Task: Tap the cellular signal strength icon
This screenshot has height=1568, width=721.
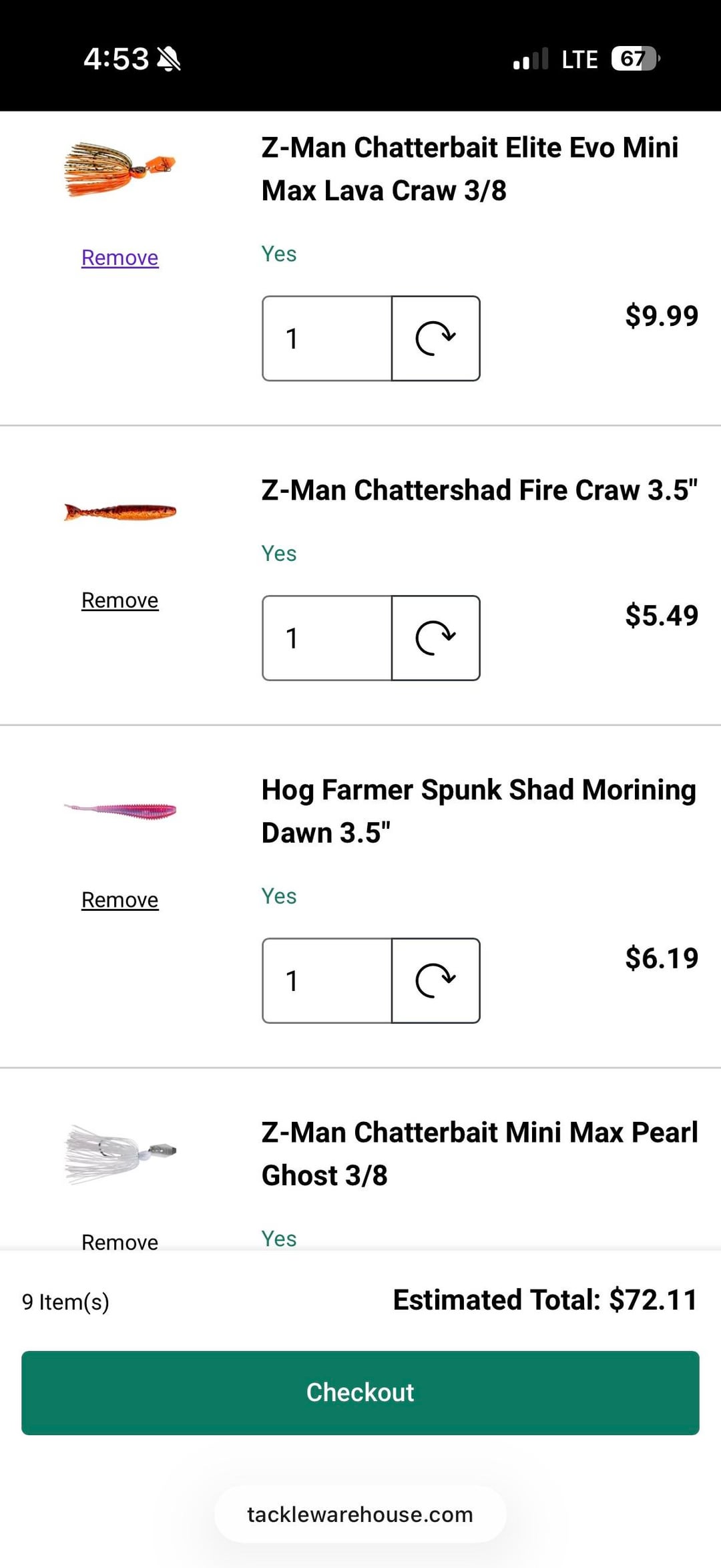Action: pyautogui.click(x=531, y=59)
